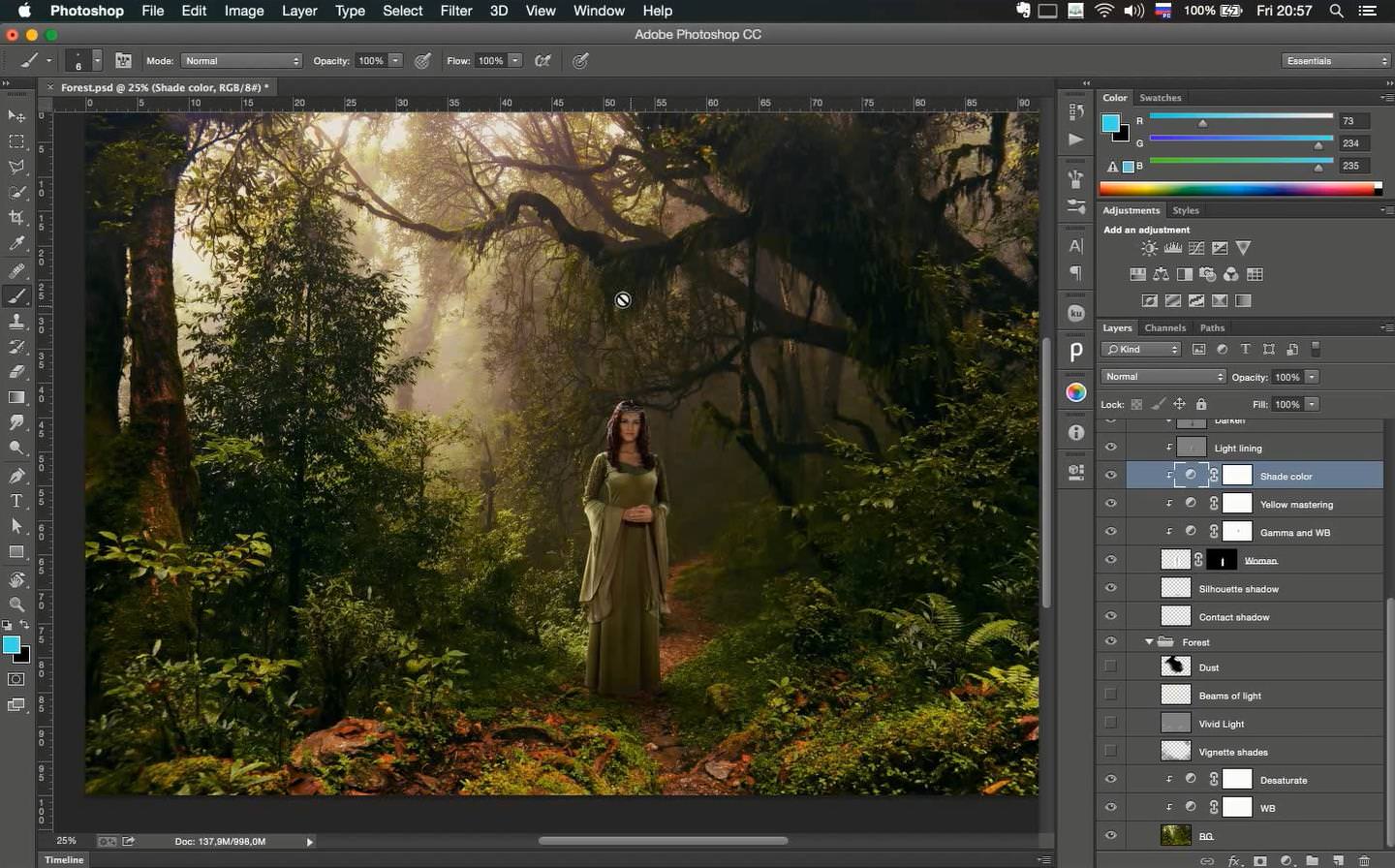Screen dimensions: 1395x868
Task: Hide the Contact shadow layer
Action: 1111,616
